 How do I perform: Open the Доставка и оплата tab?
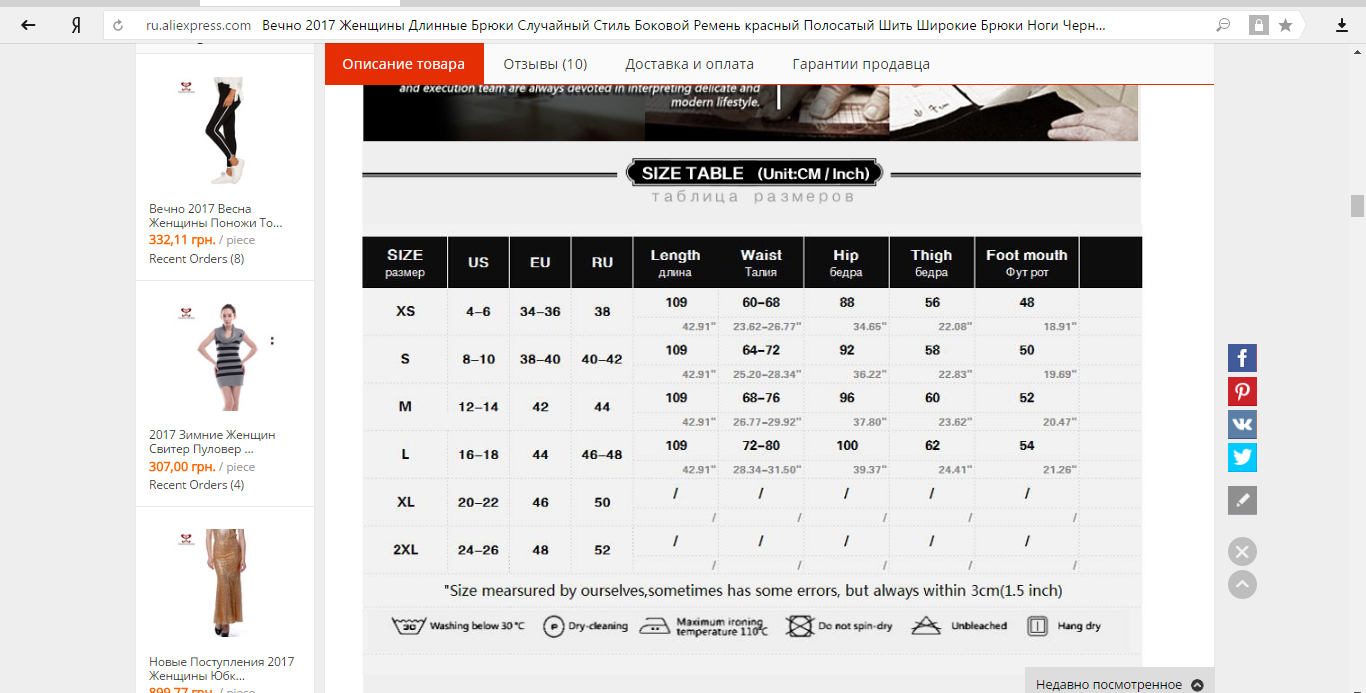click(690, 64)
